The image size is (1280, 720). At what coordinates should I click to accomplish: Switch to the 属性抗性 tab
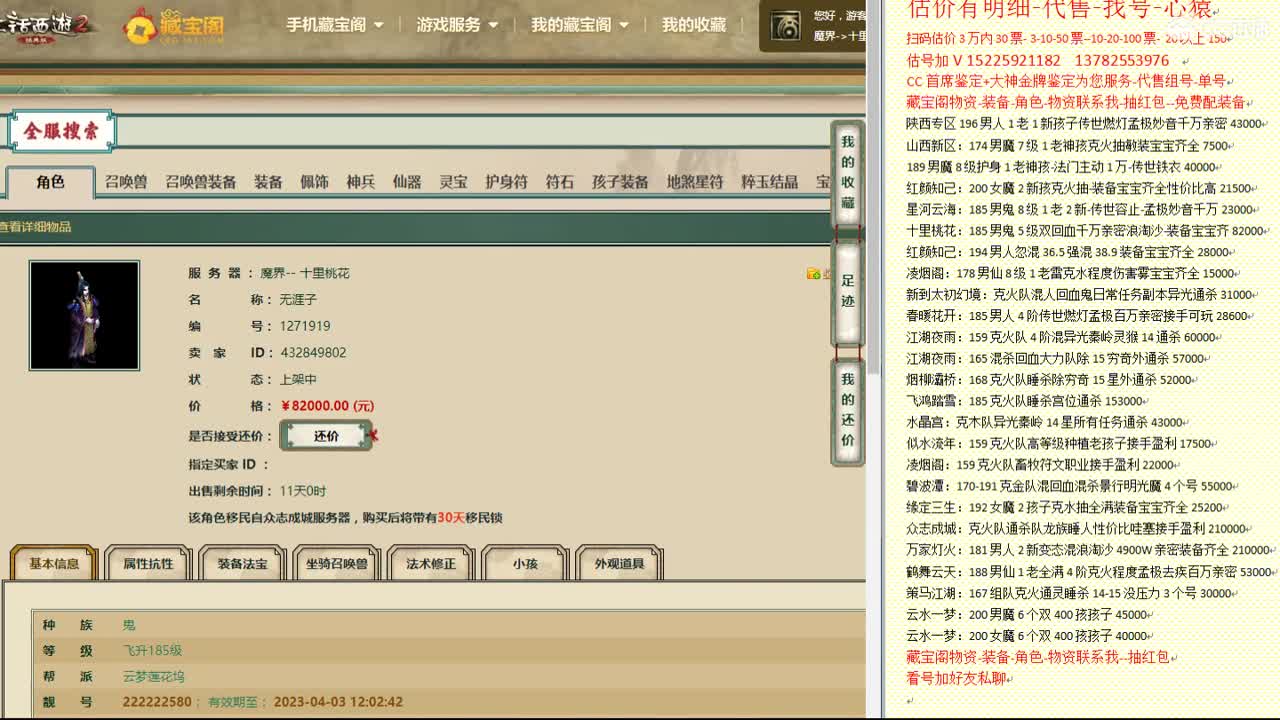(x=148, y=563)
